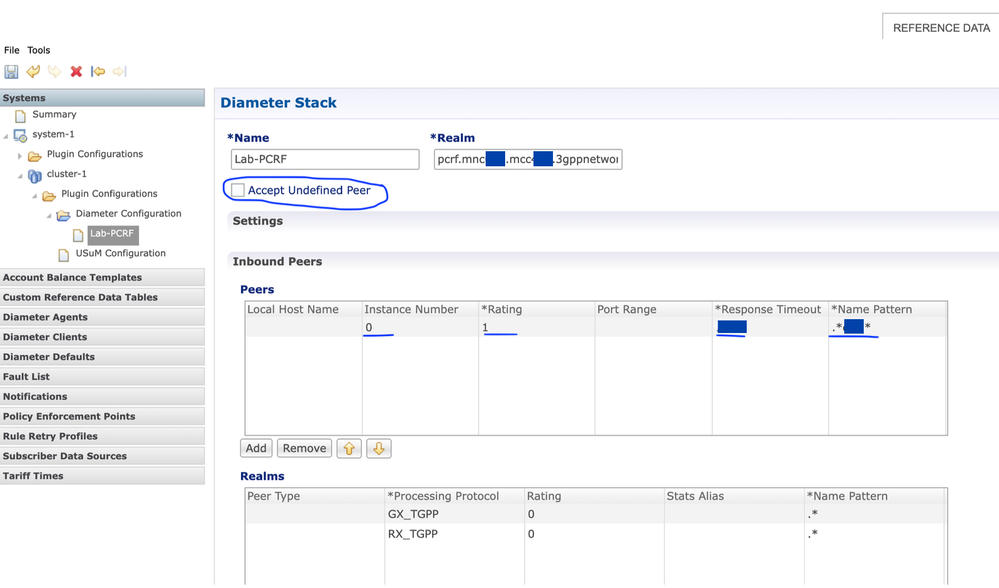
Task: Click the Peers Response Timeout cell
Action: pyautogui.click(x=770, y=327)
